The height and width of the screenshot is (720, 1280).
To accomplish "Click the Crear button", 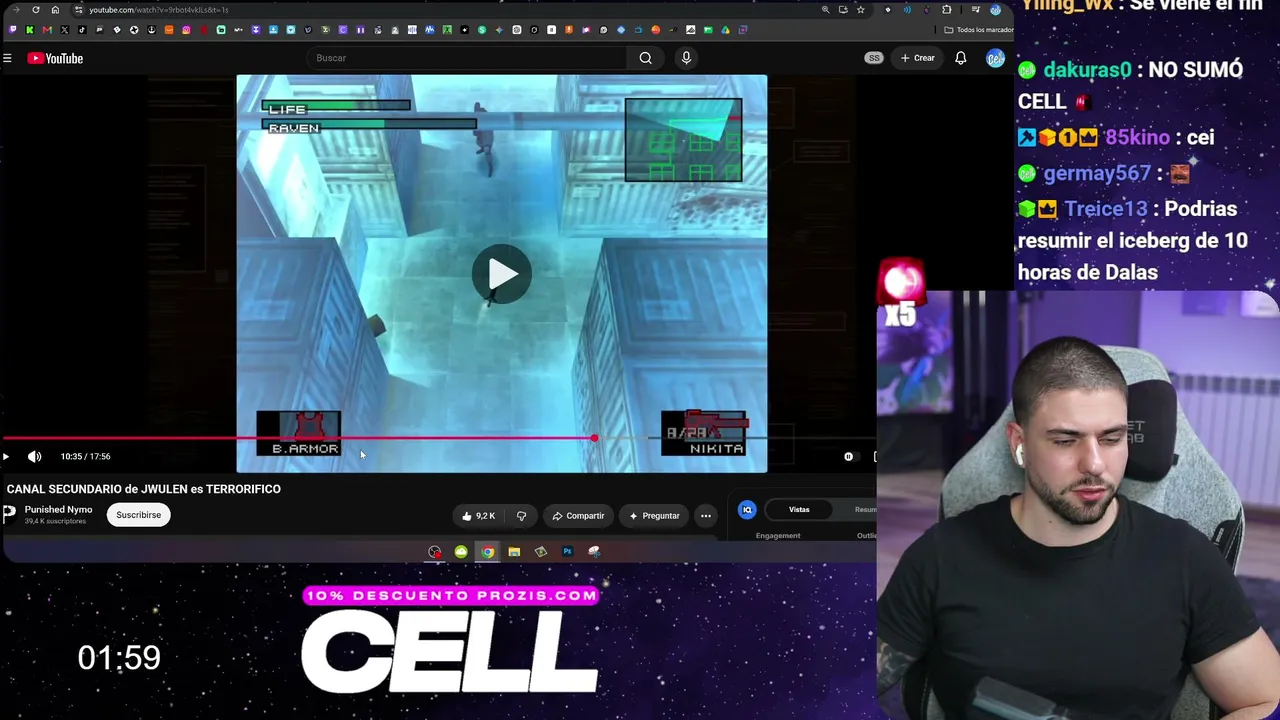I will click(917, 58).
